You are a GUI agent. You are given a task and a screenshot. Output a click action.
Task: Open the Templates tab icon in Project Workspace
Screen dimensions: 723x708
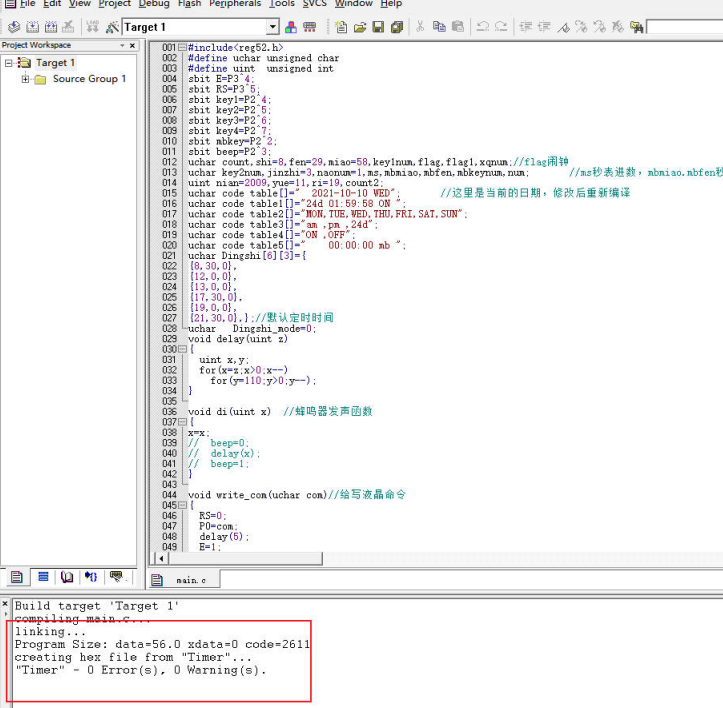117,577
